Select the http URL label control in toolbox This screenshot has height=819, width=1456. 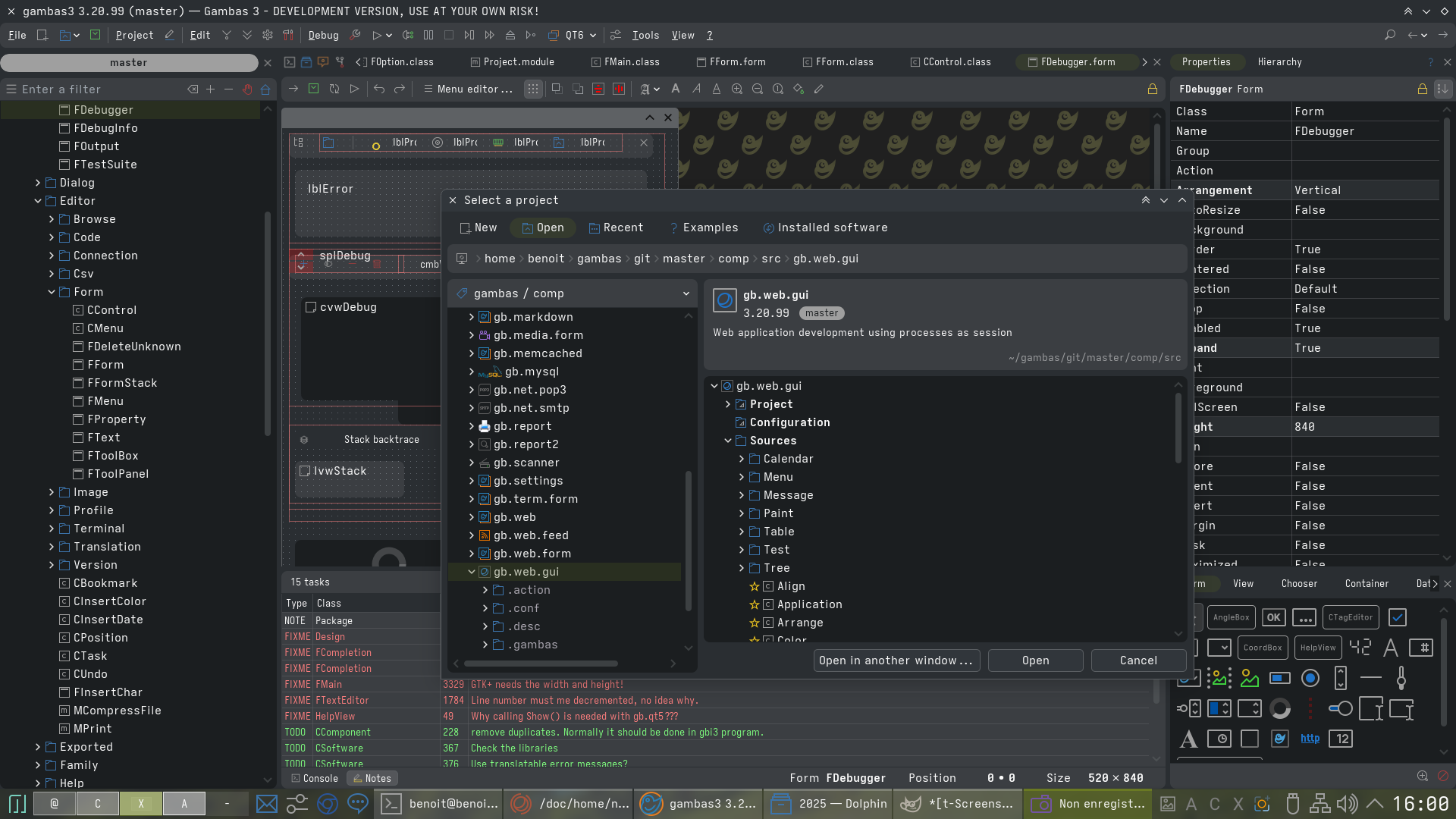[x=1310, y=739]
